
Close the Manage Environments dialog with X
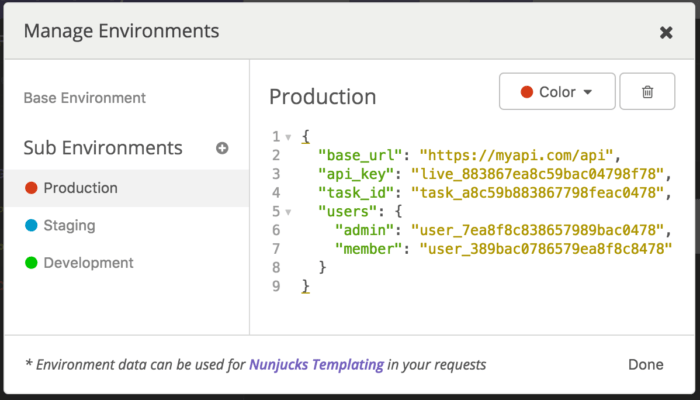tap(666, 32)
